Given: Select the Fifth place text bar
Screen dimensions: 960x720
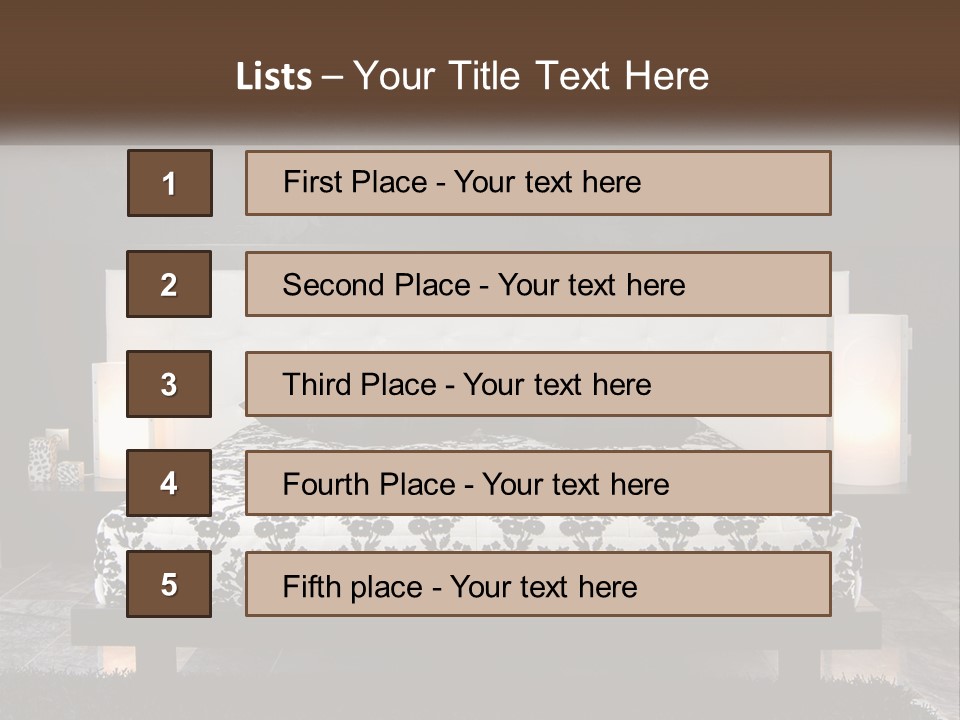Looking at the screenshot, I should (538, 585).
